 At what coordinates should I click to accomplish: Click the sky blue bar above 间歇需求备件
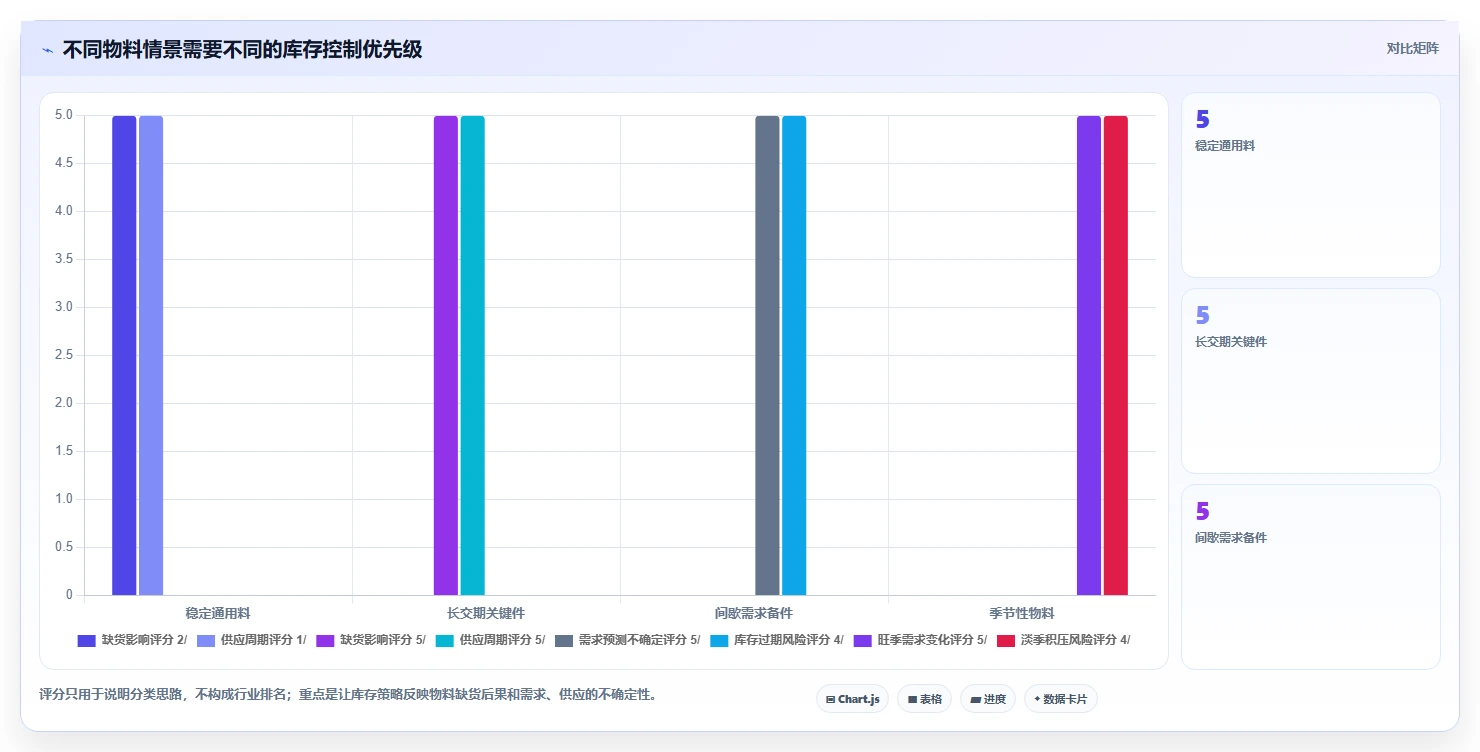(x=794, y=355)
